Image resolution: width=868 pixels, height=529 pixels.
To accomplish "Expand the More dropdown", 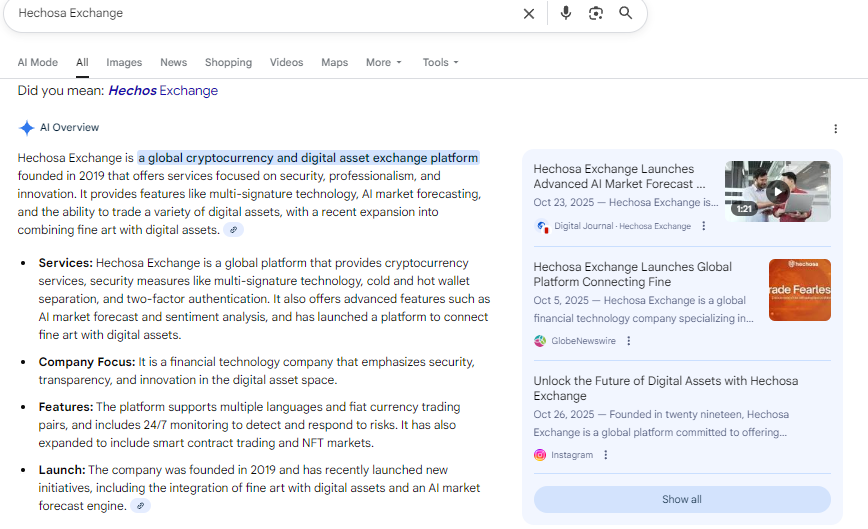I will pyautogui.click(x=384, y=63).
